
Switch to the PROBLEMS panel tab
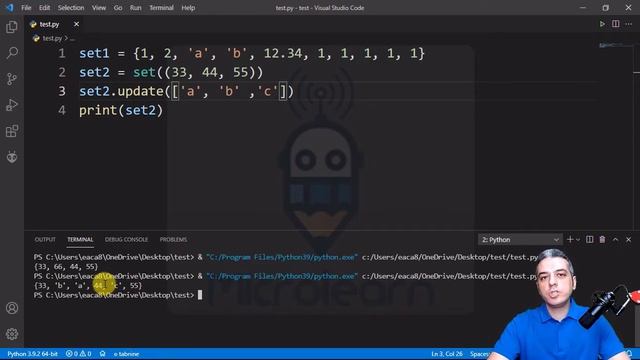173,240
